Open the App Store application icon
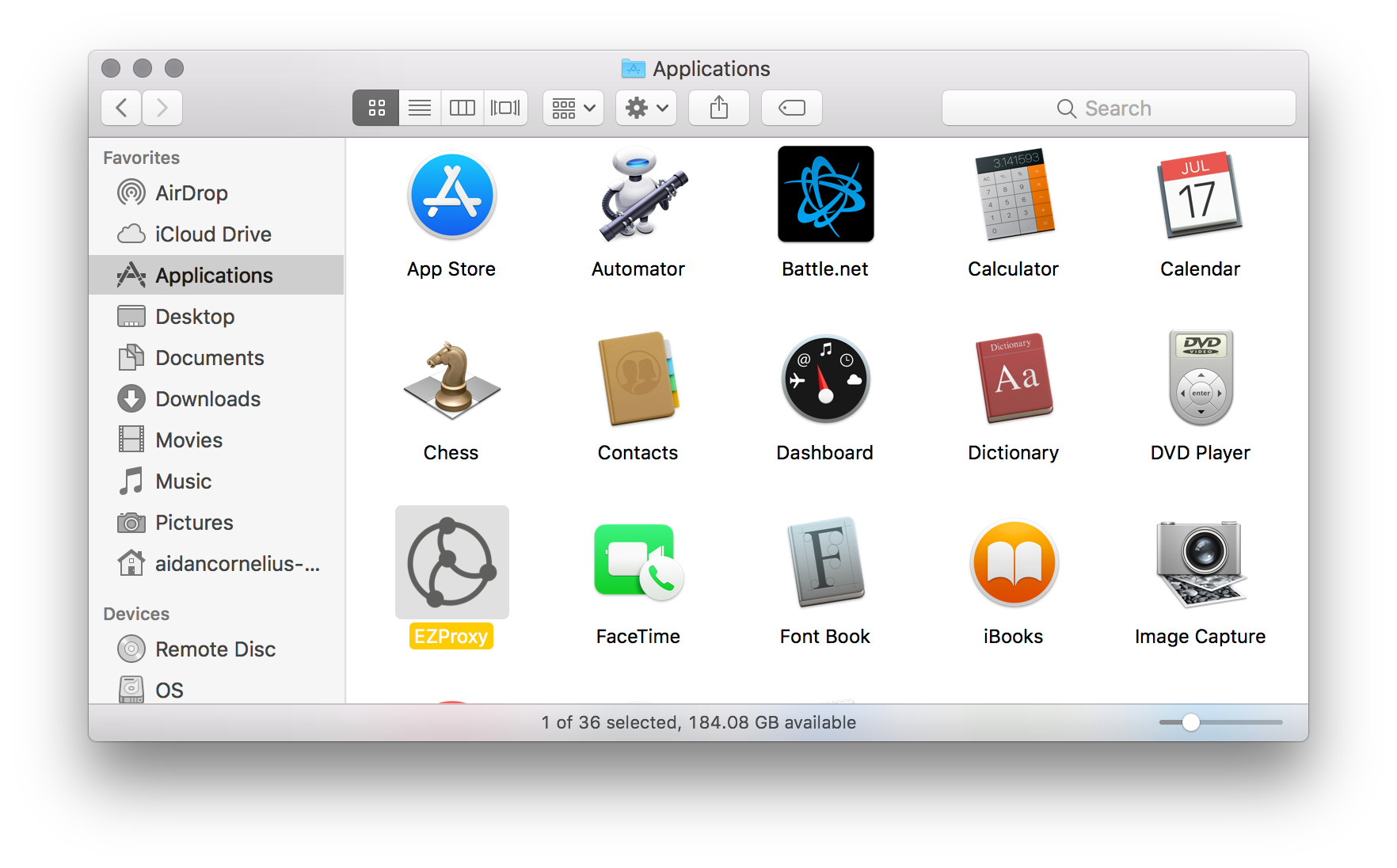The image size is (1397, 868). click(451, 195)
